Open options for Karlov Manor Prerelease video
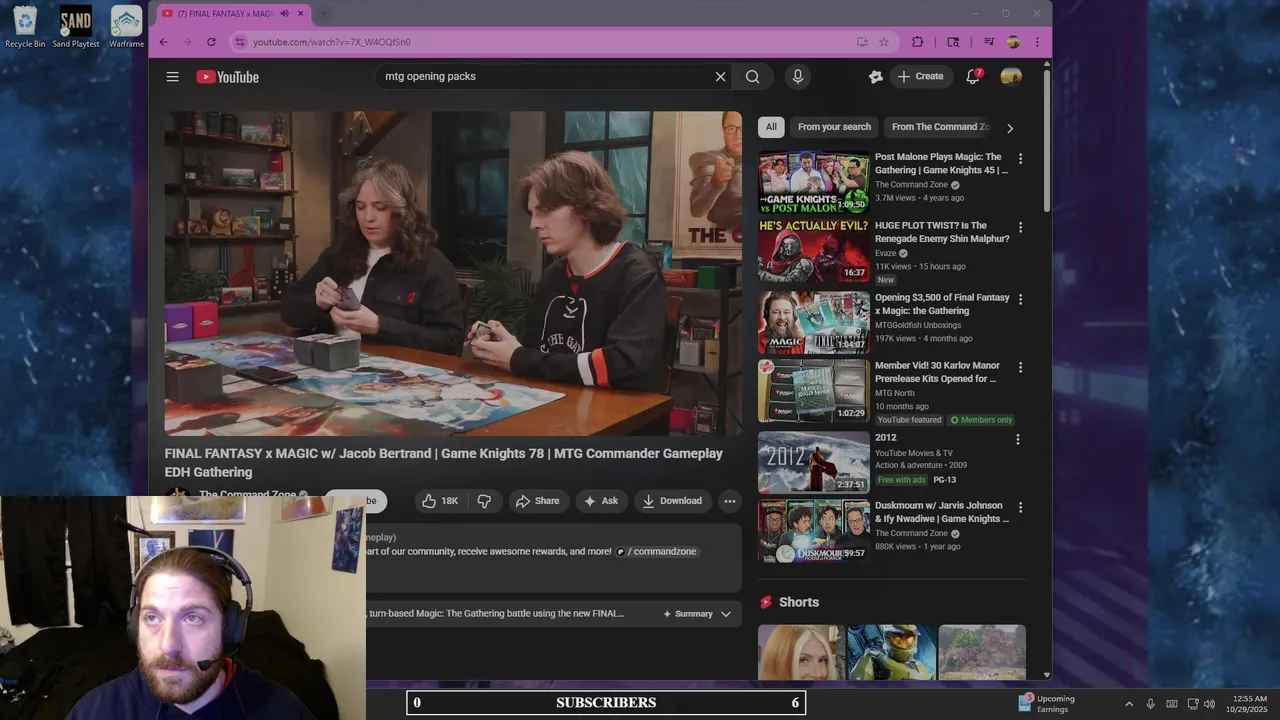This screenshot has height=720, width=1280. 1020,367
